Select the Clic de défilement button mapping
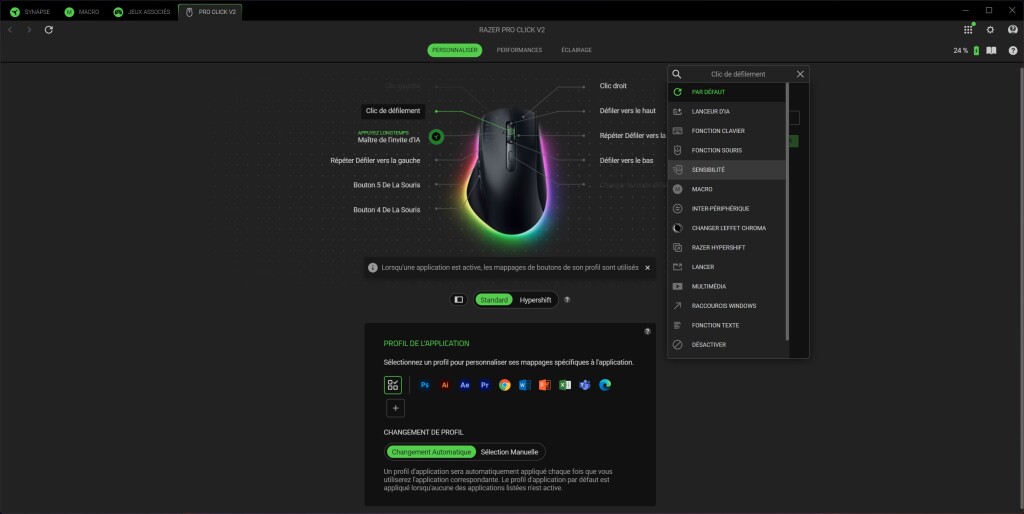Image resolution: width=1024 pixels, height=514 pixels. [x=393, y=111]
